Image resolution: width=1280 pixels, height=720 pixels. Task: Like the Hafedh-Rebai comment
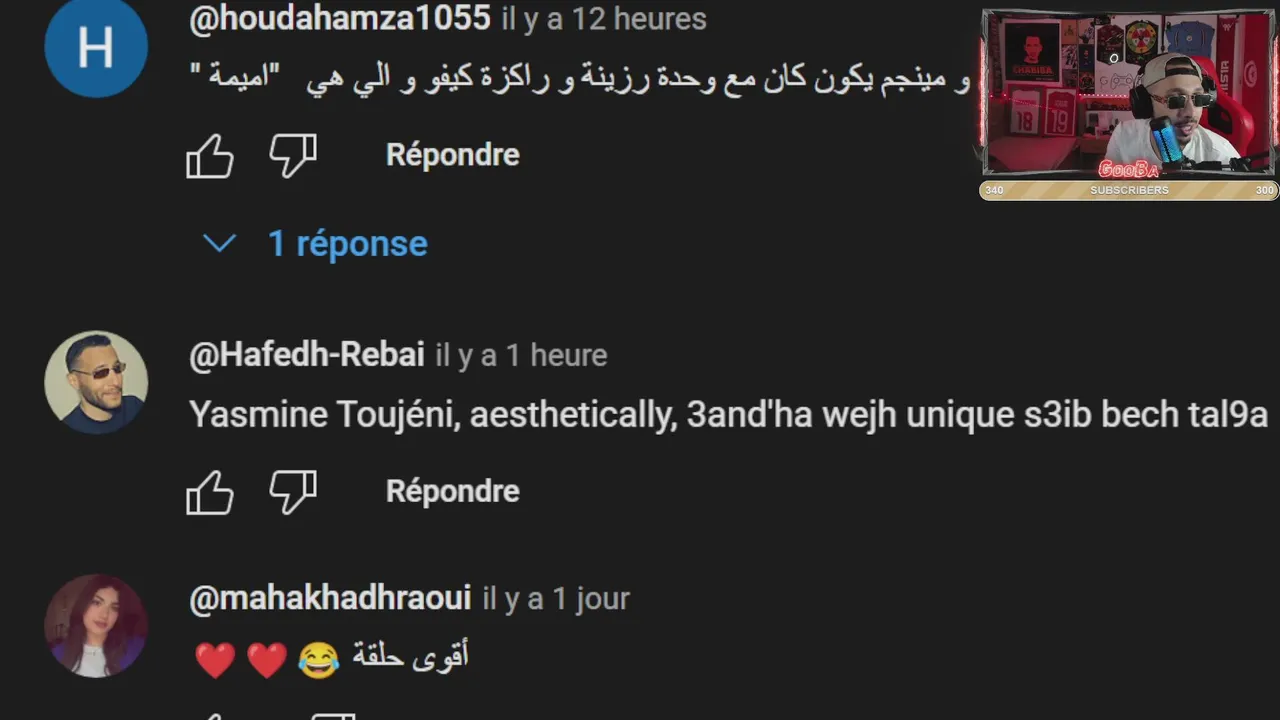(x=210, y=492)
